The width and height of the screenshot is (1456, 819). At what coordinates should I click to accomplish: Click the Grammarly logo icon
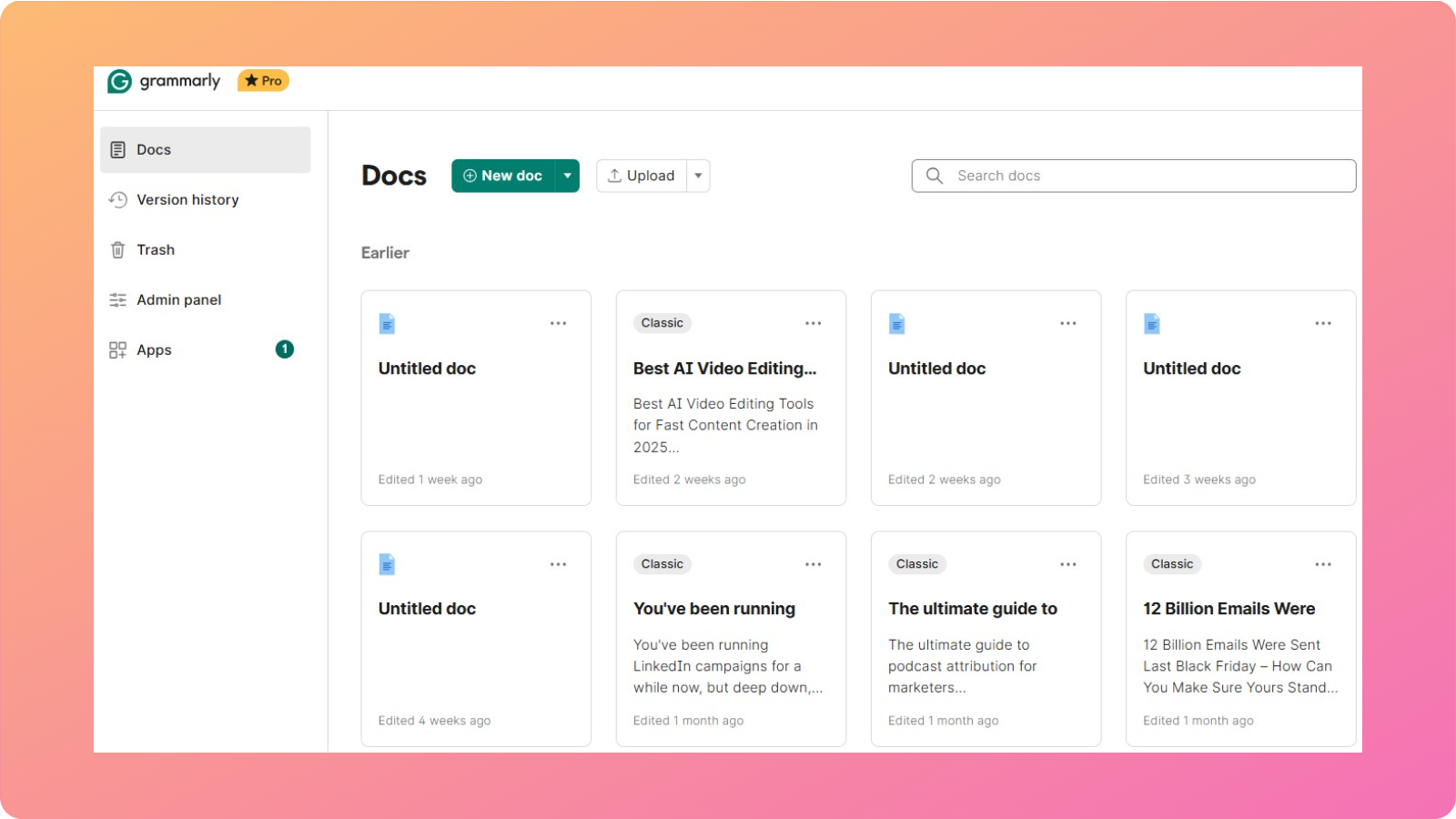pyautogui.click(x=119, y=81)
